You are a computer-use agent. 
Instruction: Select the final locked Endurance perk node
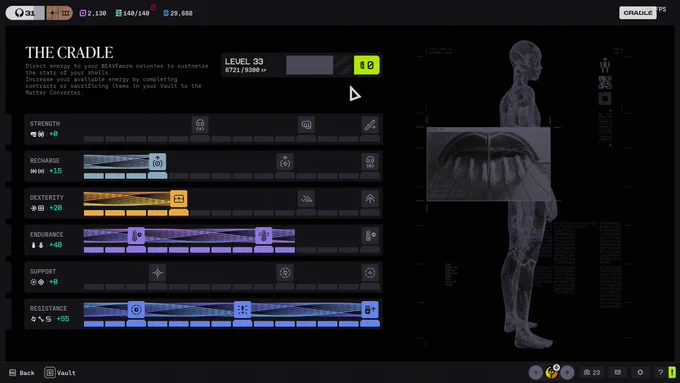tap(370, 236)
